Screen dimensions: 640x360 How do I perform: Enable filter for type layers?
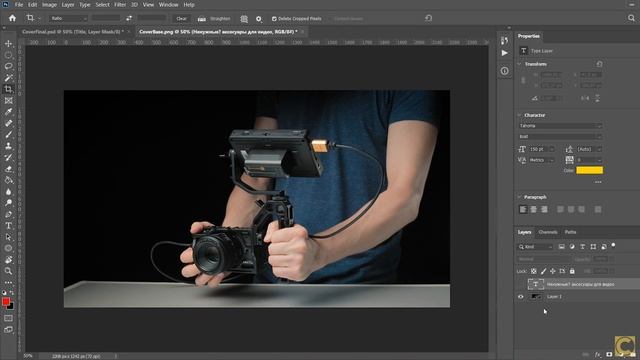click(582, 247)
